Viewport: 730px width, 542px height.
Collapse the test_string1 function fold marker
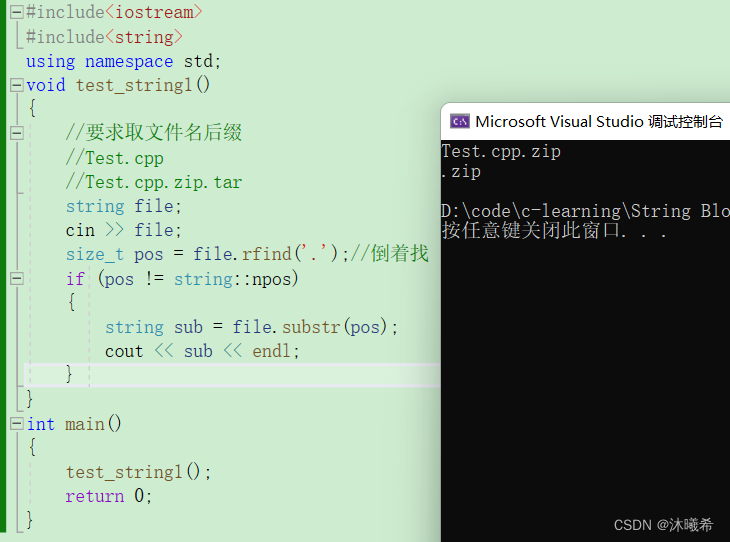tap(16, 85)
